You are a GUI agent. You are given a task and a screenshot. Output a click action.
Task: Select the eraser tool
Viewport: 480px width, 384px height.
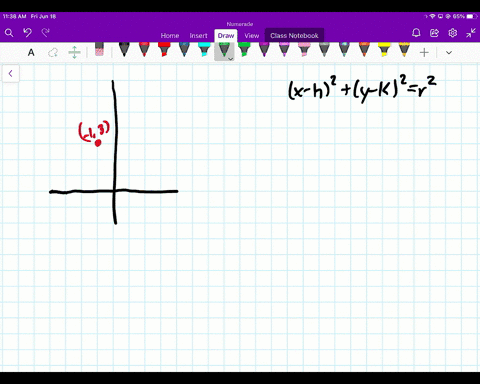[x=99, y=49]
